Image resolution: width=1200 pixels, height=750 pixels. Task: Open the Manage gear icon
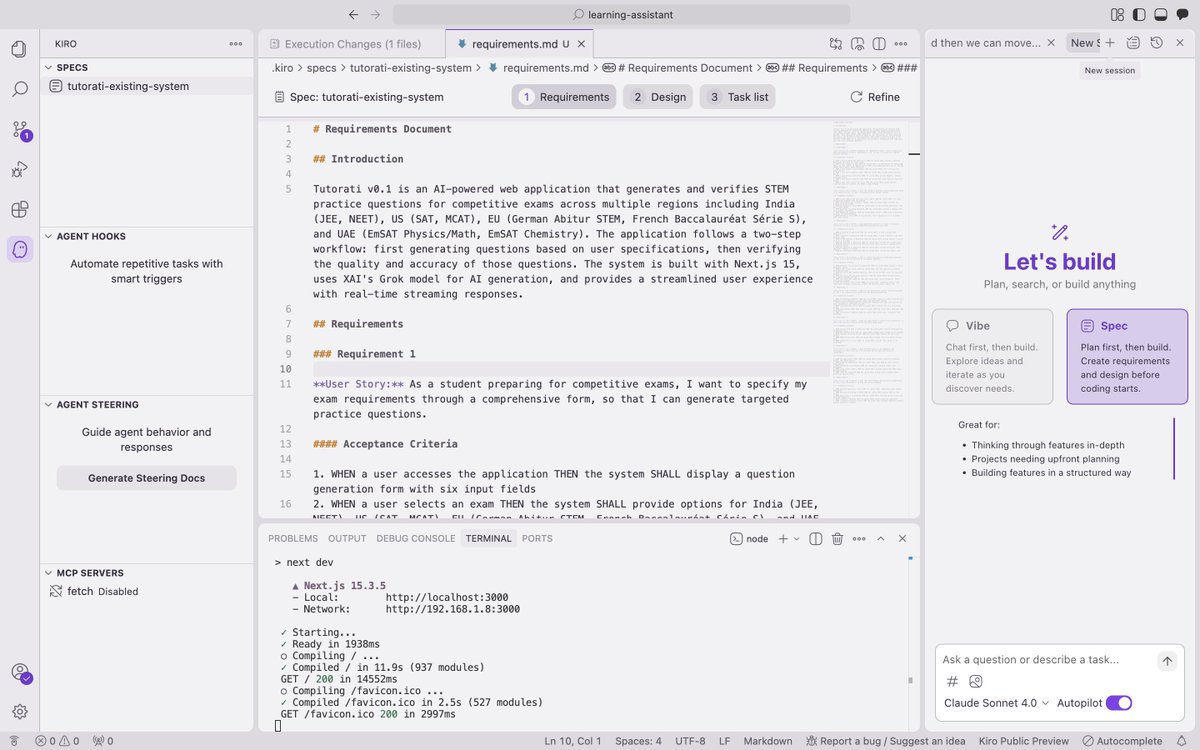click(19, 712)
